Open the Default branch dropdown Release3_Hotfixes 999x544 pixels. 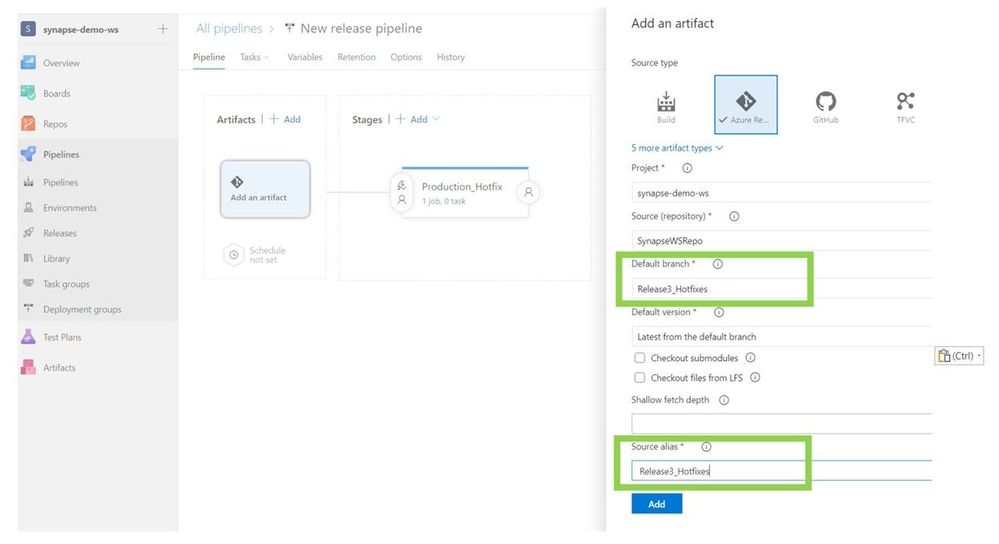click(x=781, y=289)
